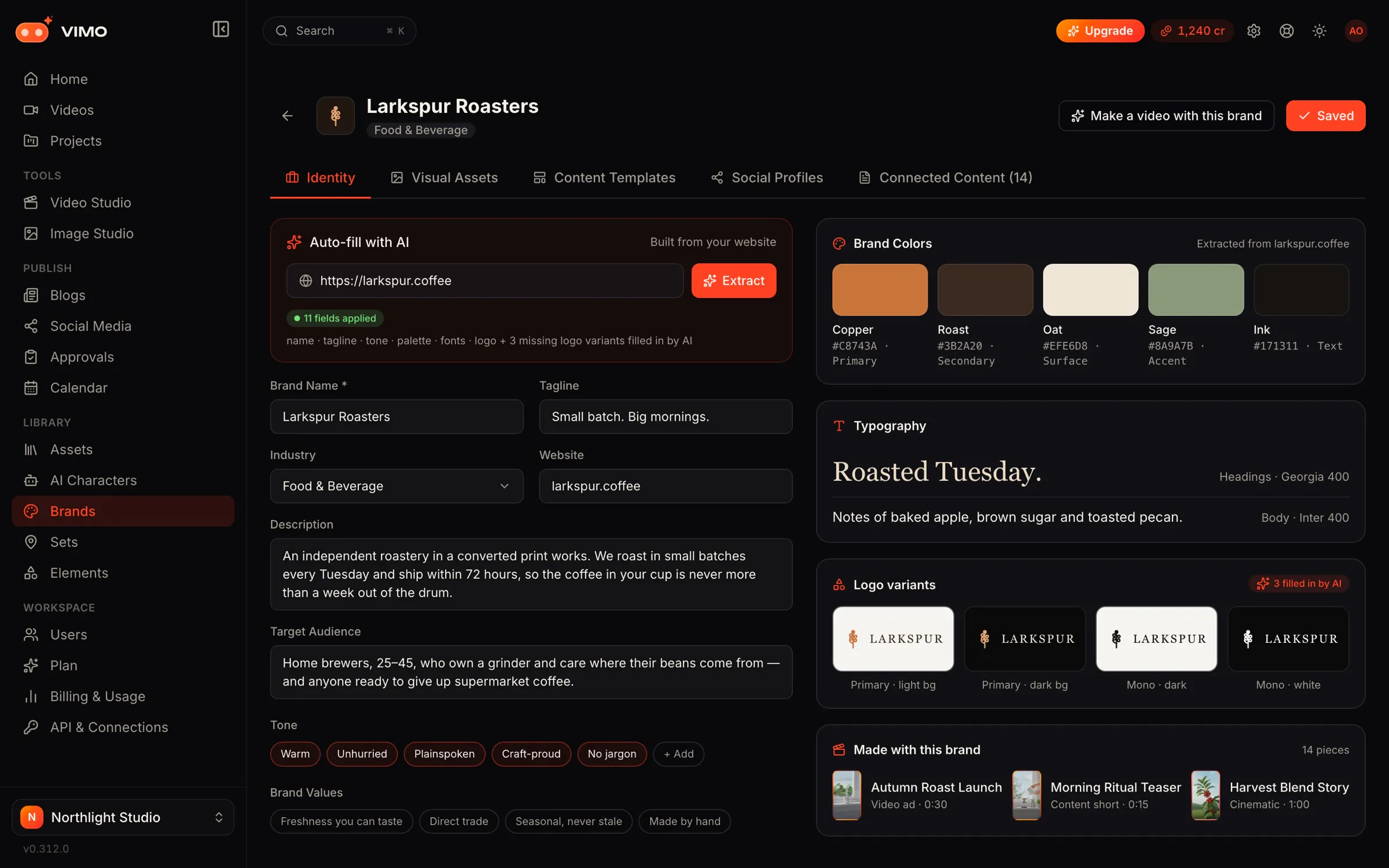Select the Roast color swatch
This screenshot has width=1389, height=868.
tap(985, 289)
